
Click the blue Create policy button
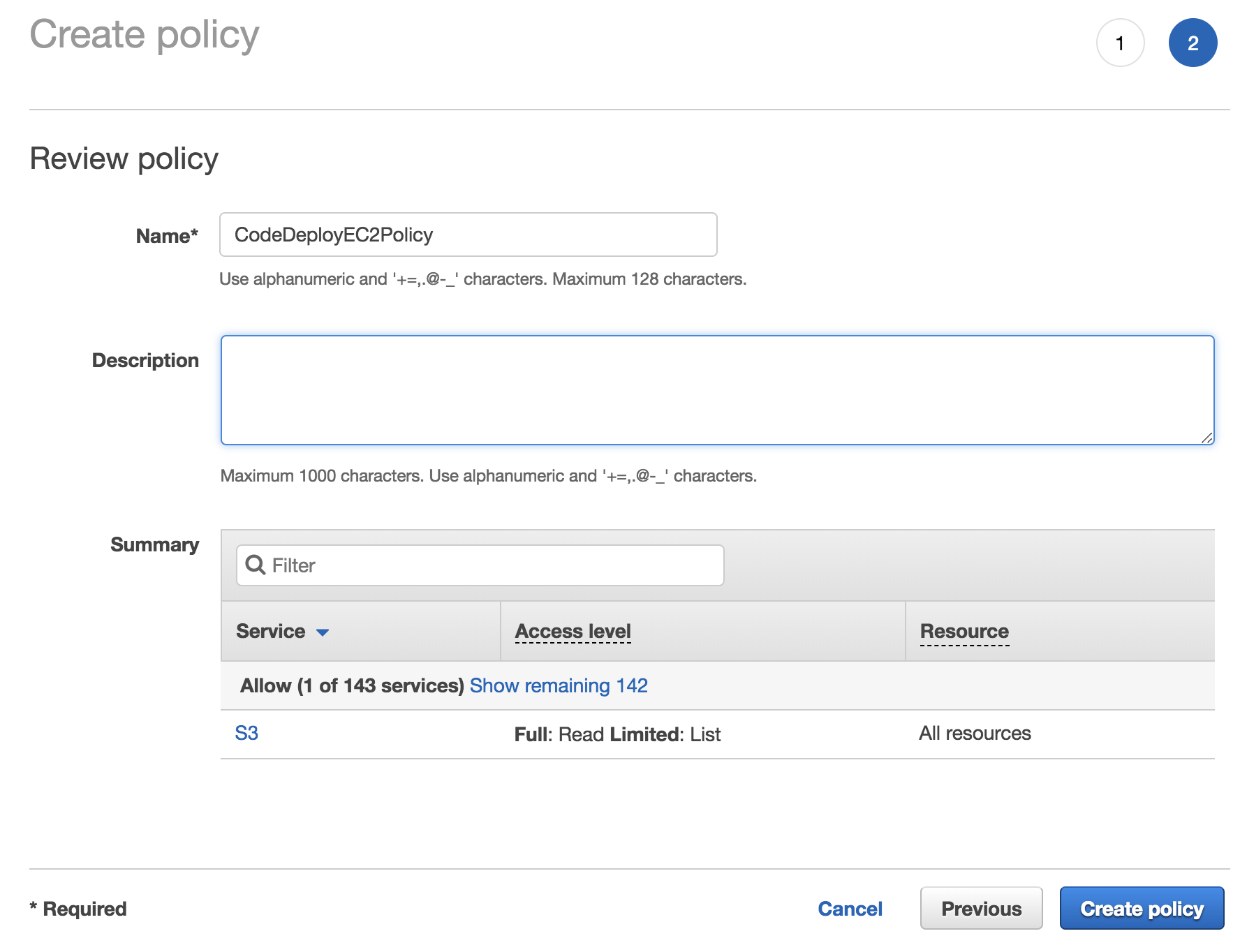click(x=1142, y=908)
